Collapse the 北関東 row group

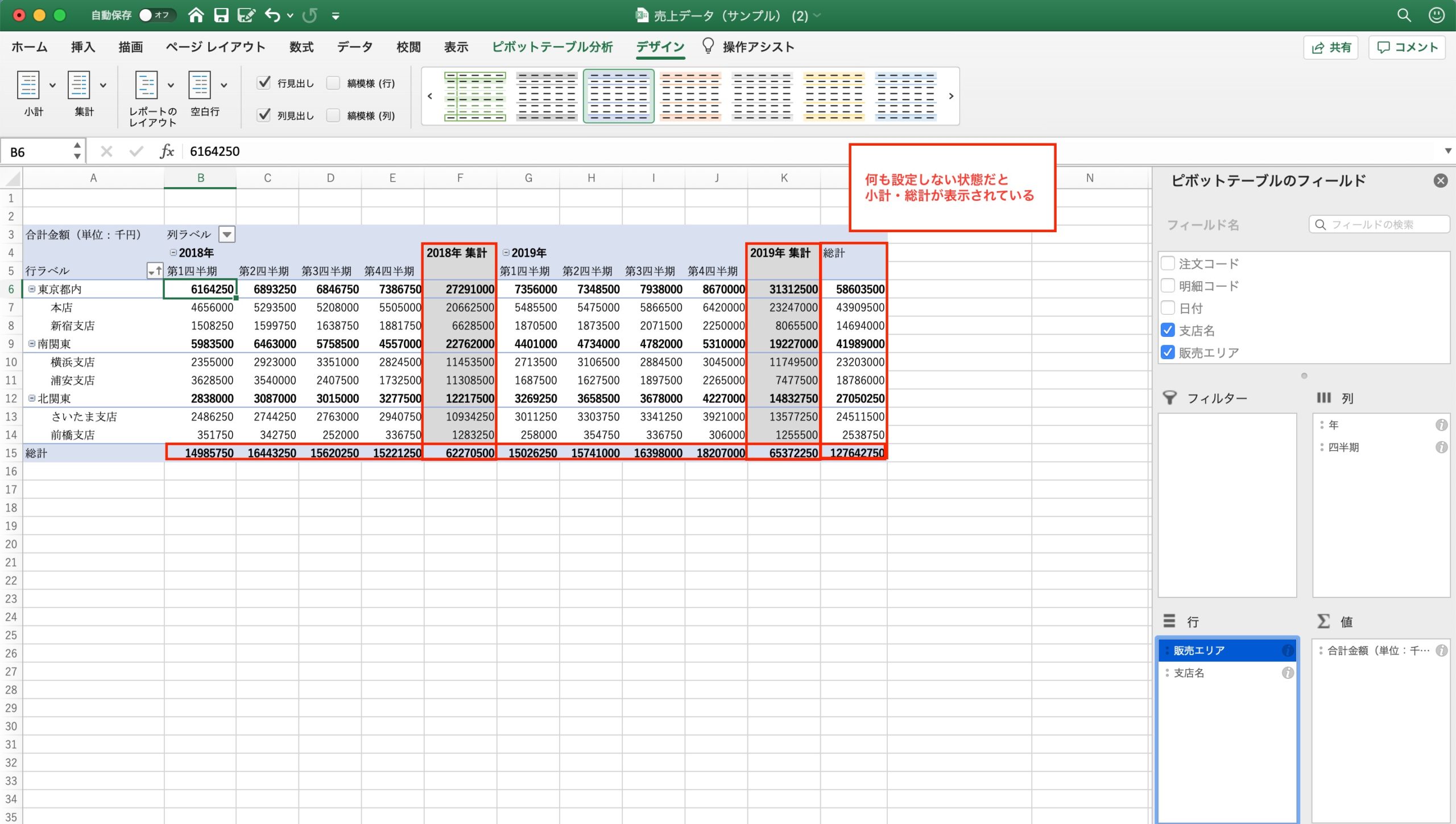pos(32,398)
